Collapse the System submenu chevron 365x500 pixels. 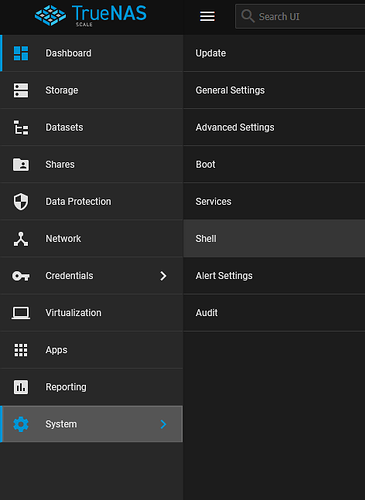click(163, 424)
